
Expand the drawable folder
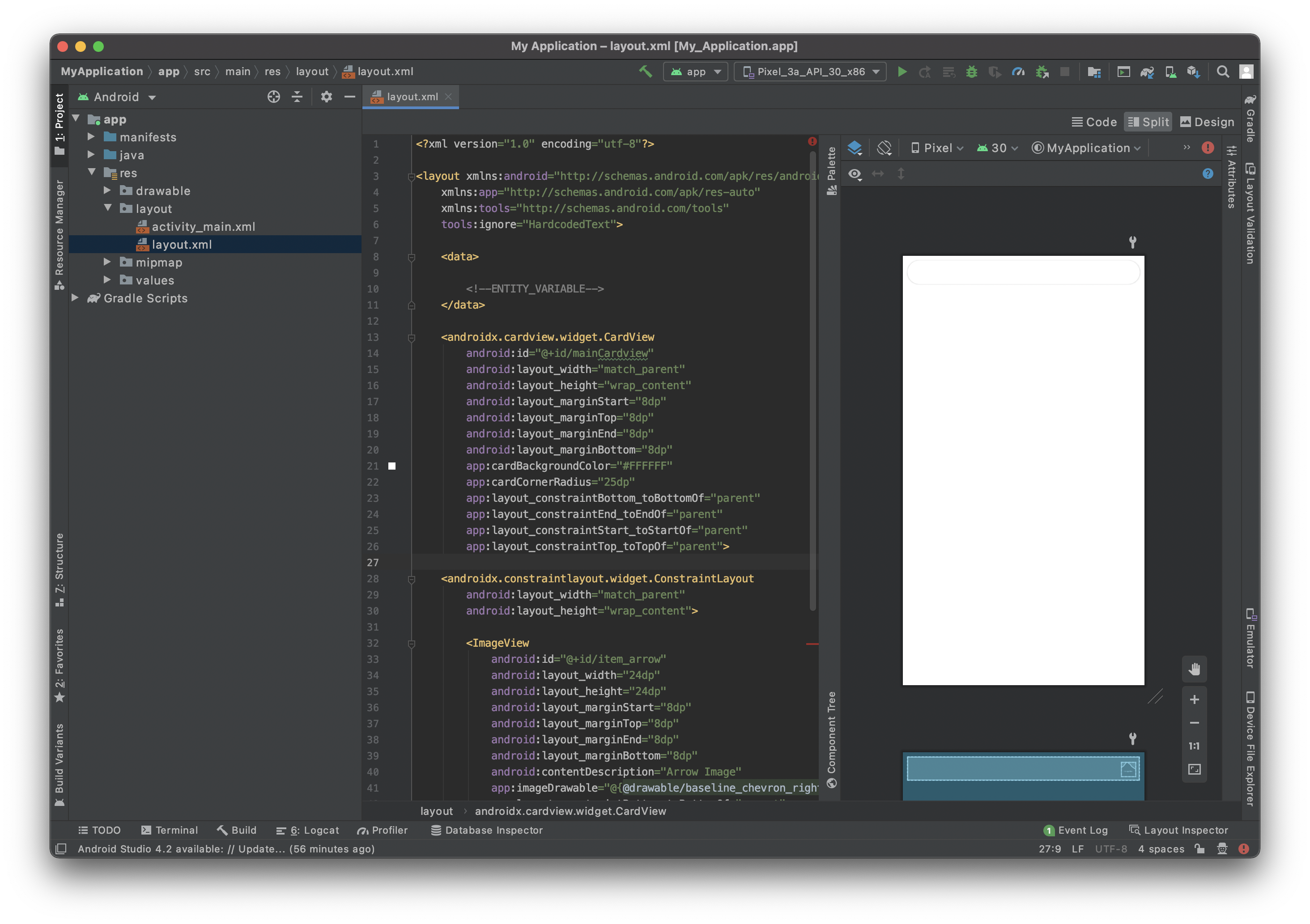point(107,191)
